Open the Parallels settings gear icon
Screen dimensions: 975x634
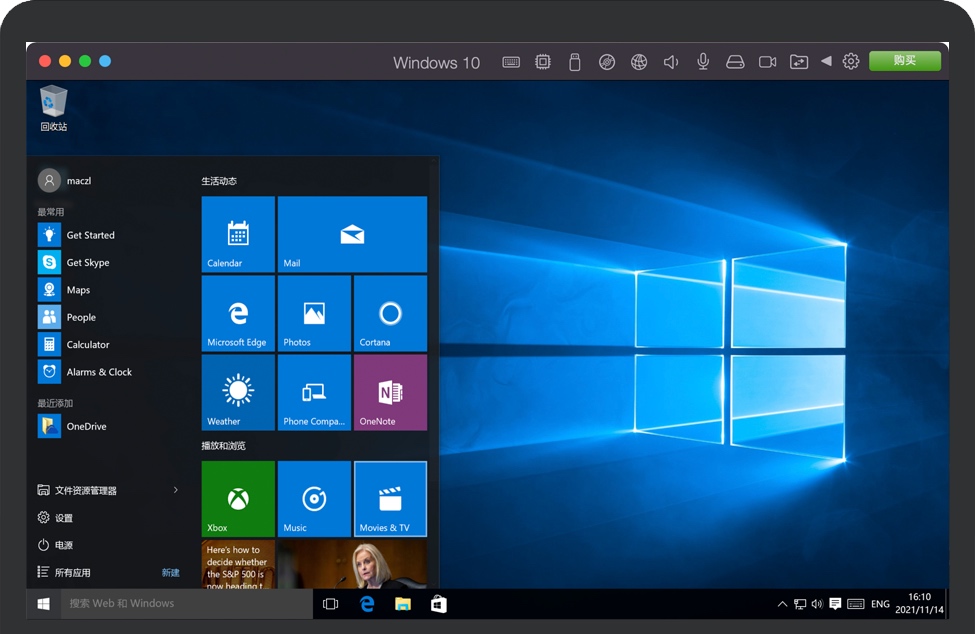point(851,62)
